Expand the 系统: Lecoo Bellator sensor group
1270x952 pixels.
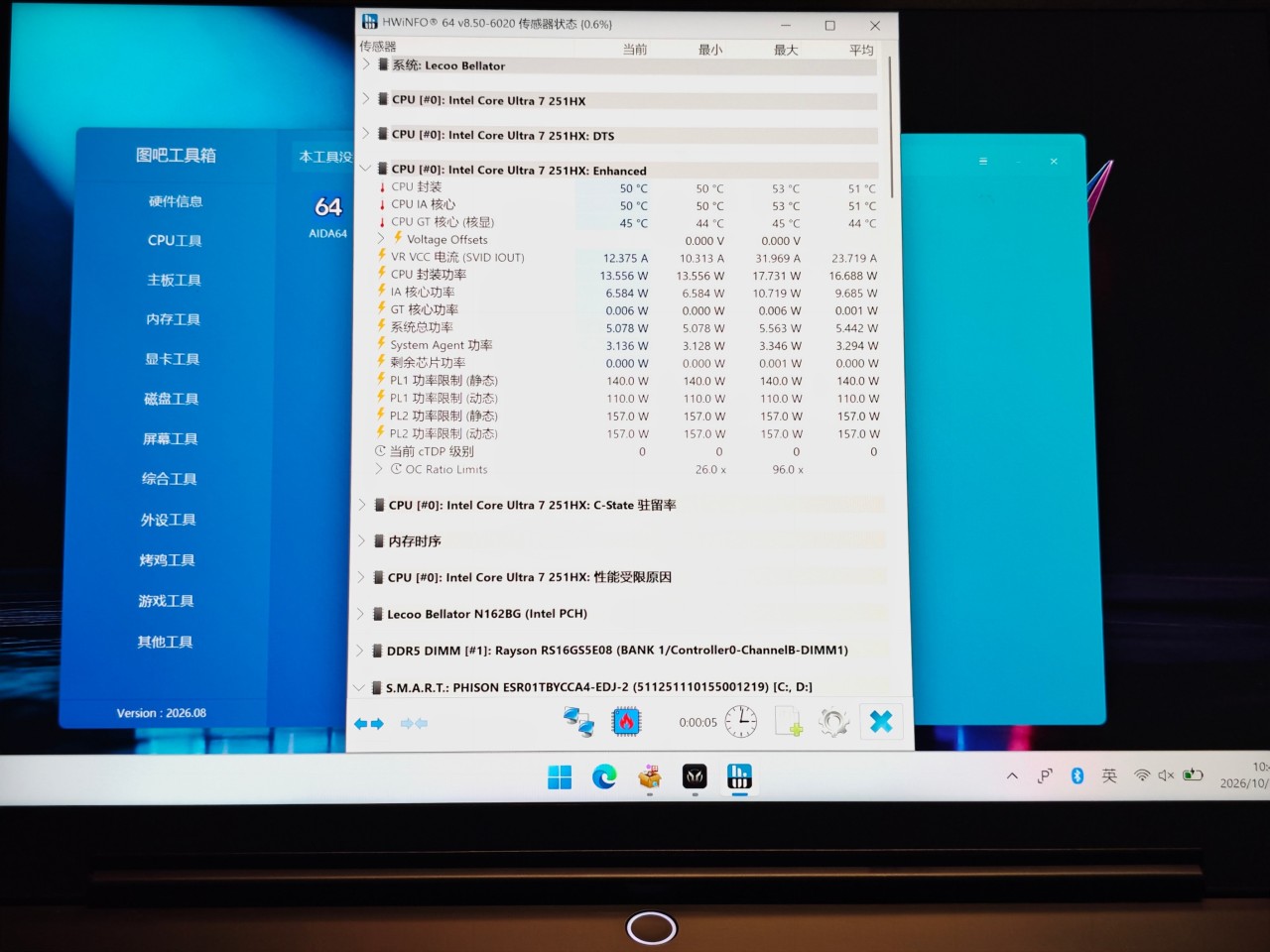(x=366, y=64)
